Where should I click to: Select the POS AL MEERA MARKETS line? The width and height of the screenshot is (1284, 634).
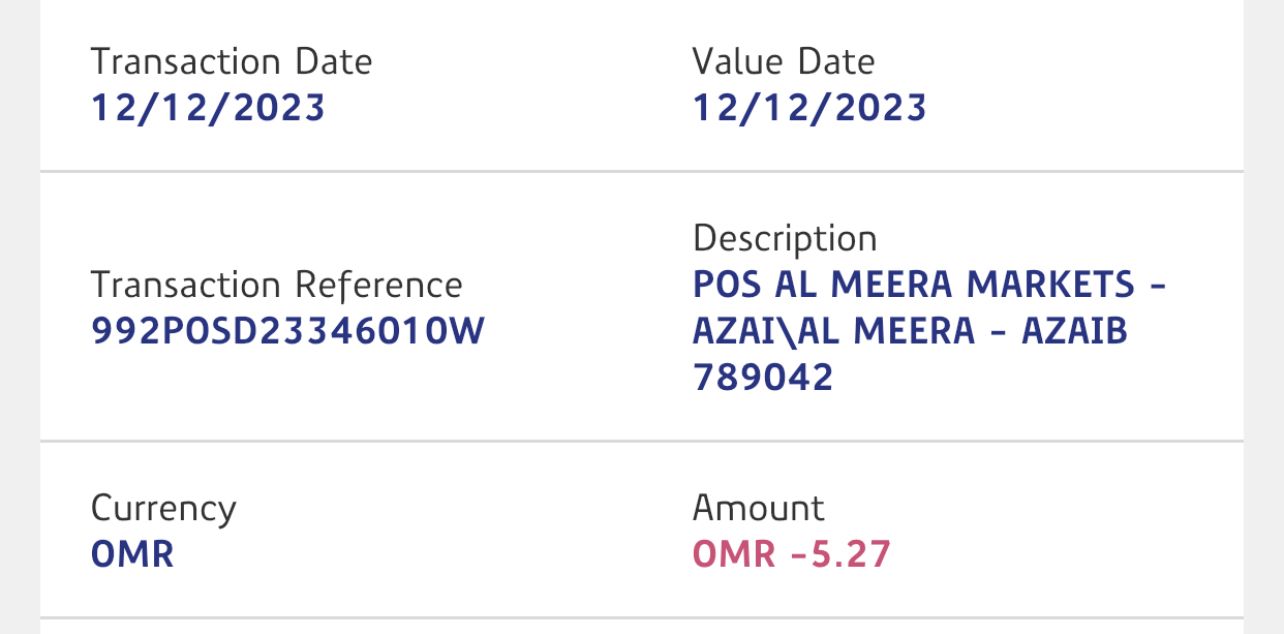[929, 285]
